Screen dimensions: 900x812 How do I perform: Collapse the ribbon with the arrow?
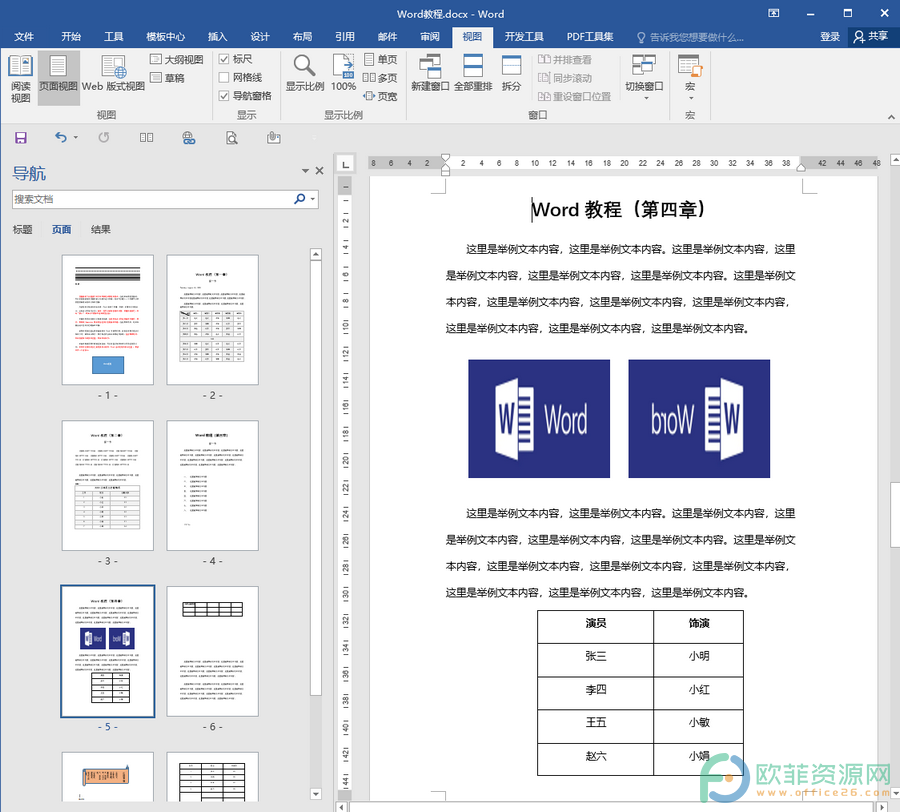(x=891, y=117)
